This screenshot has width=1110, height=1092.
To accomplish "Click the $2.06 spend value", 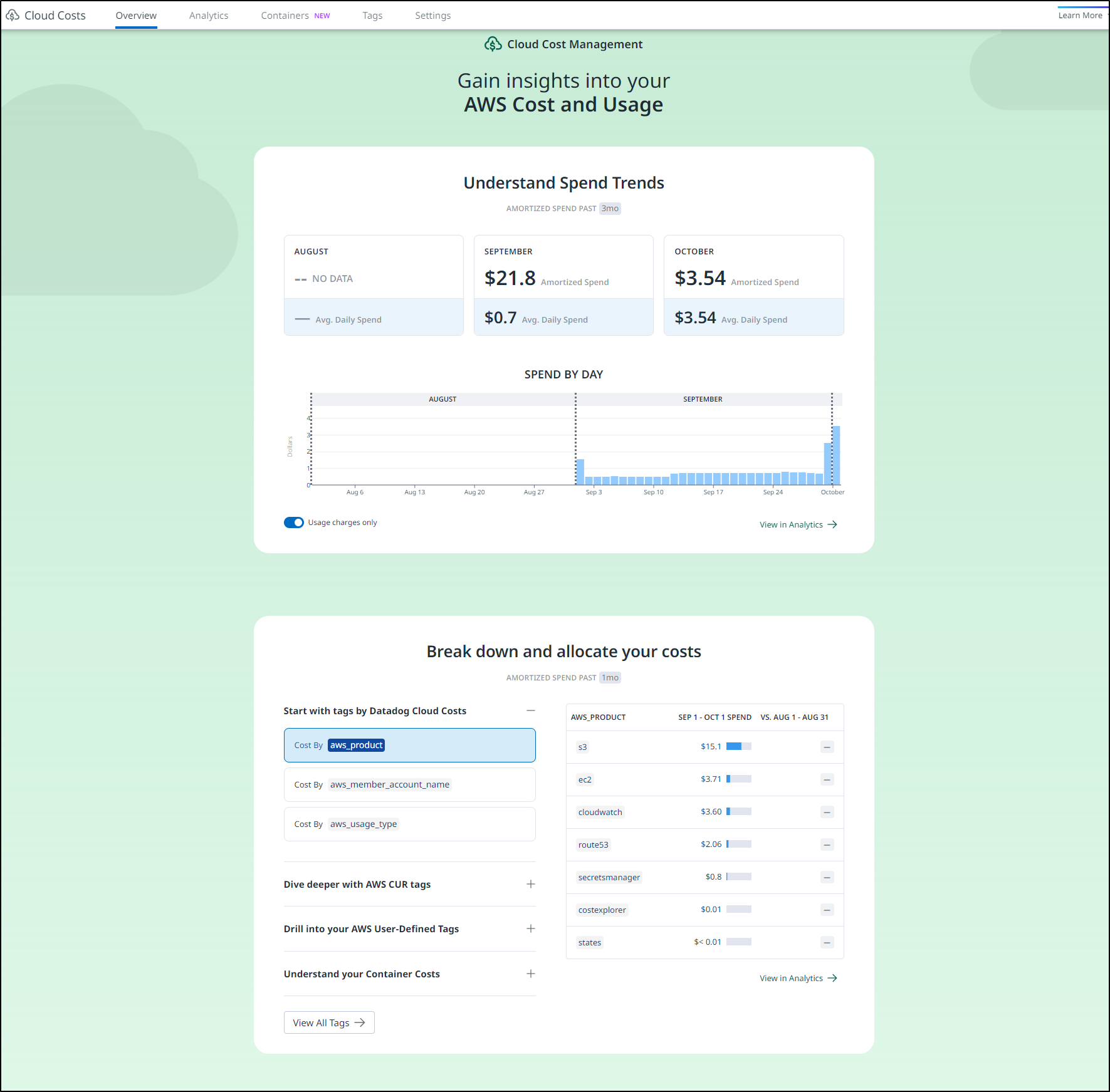I will tap(711, 845).
